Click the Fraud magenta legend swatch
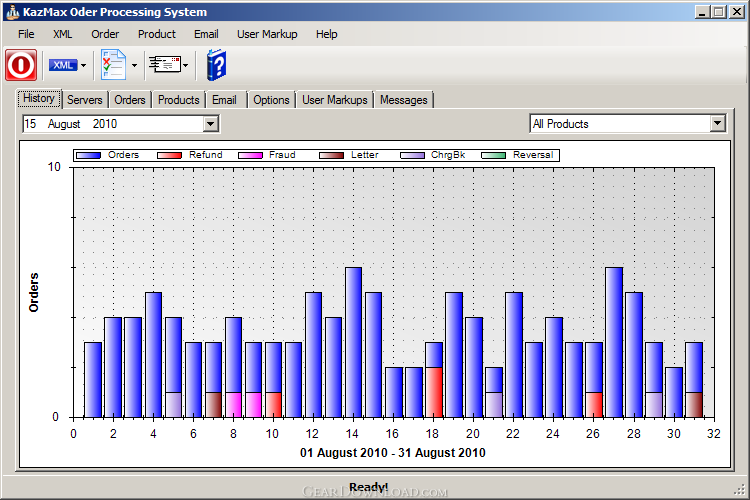The image size is (750, 500). tap(251, 155)
